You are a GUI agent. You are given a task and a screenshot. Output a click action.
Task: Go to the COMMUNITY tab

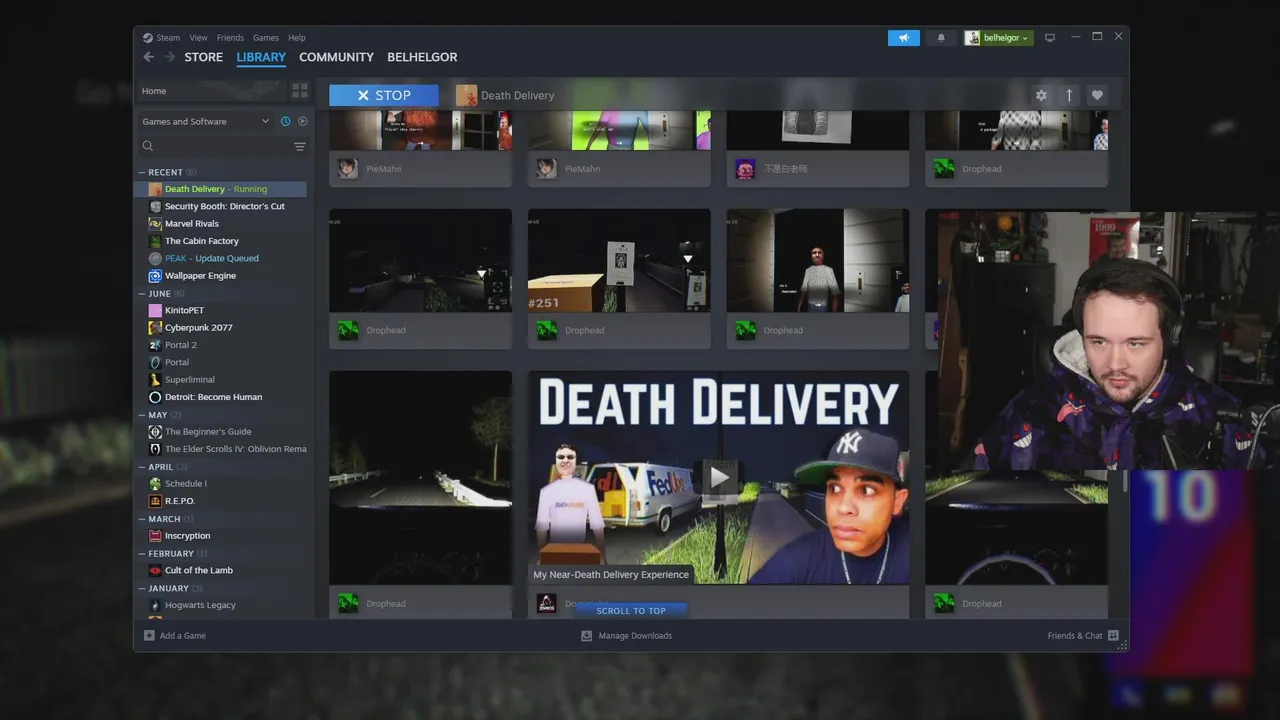(336, 57)
